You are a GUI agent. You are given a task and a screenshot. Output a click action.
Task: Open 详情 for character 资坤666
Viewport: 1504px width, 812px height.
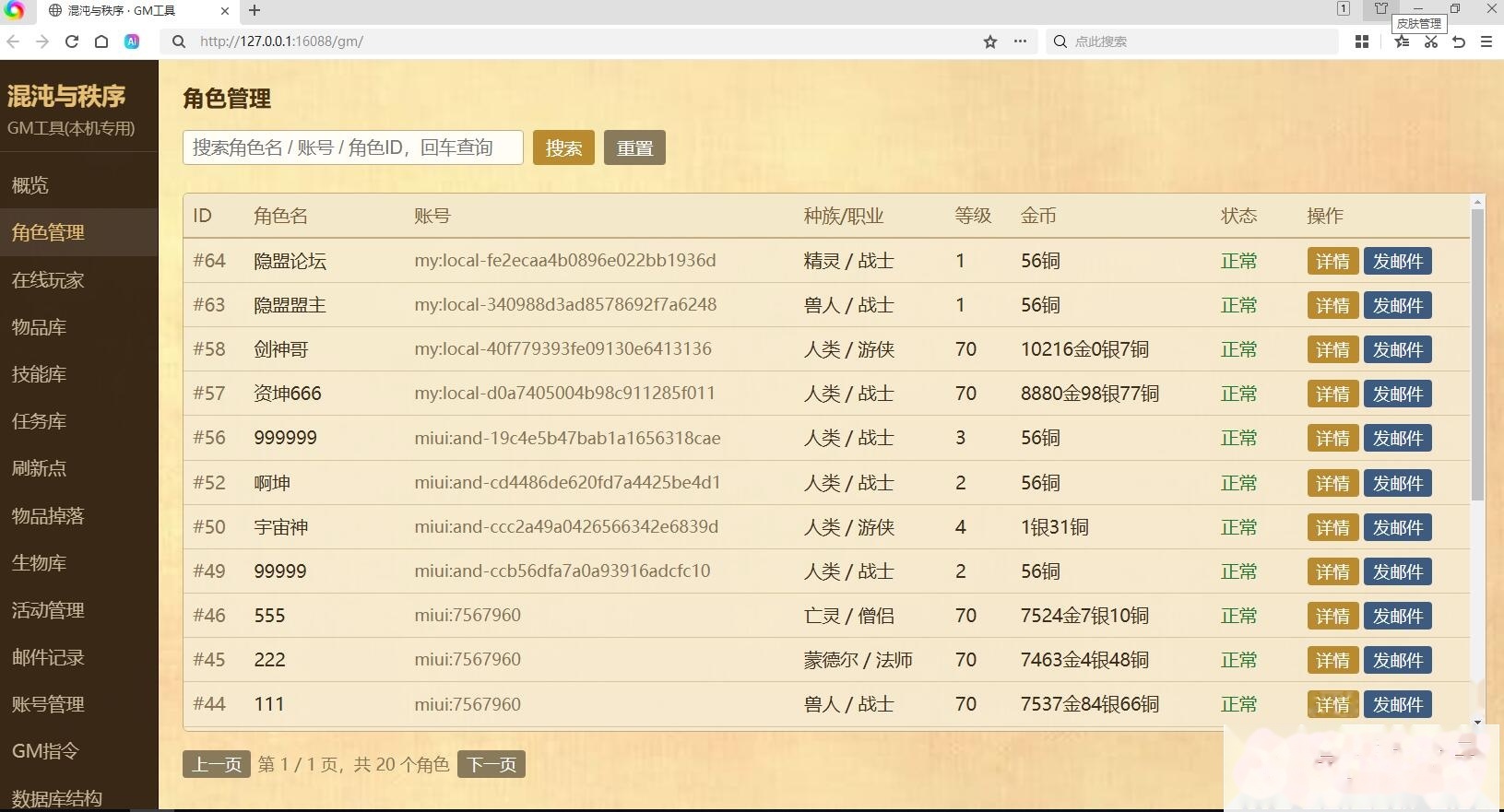coord(1332,394)
